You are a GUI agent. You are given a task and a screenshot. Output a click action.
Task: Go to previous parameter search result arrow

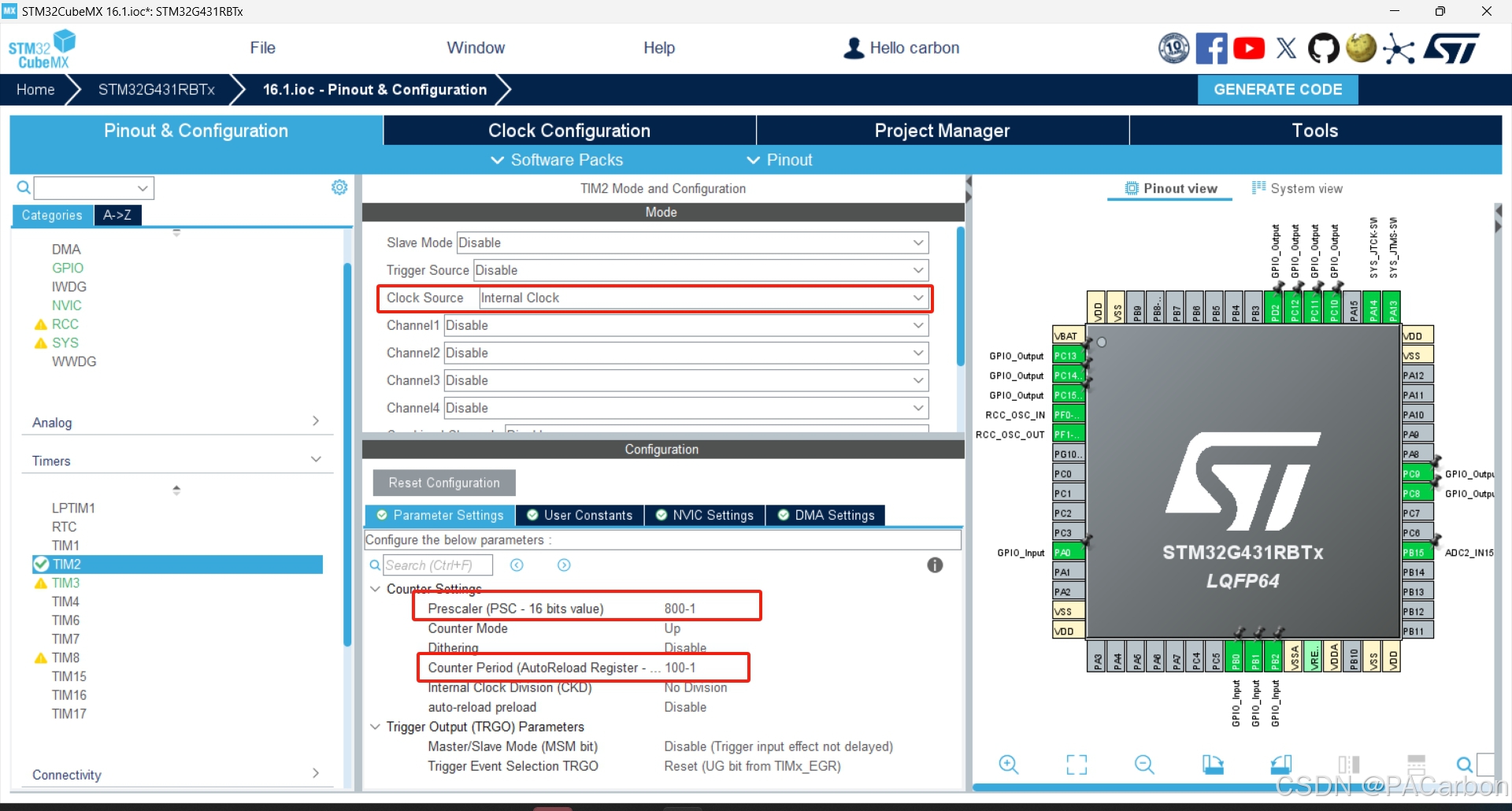click(517, 565)
